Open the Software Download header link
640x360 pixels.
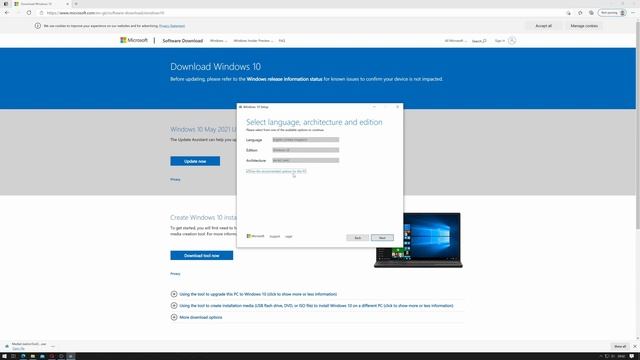[182, 41]
